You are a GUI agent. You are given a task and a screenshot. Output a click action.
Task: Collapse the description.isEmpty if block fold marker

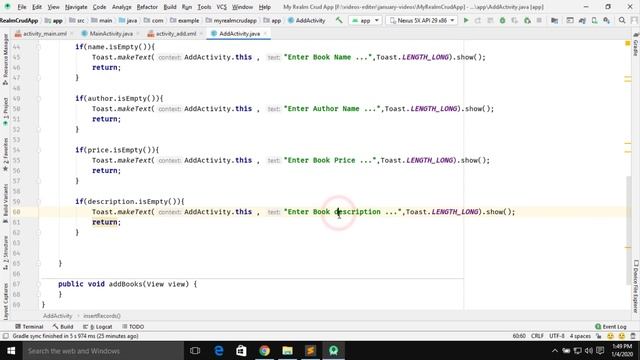(39, 202)
